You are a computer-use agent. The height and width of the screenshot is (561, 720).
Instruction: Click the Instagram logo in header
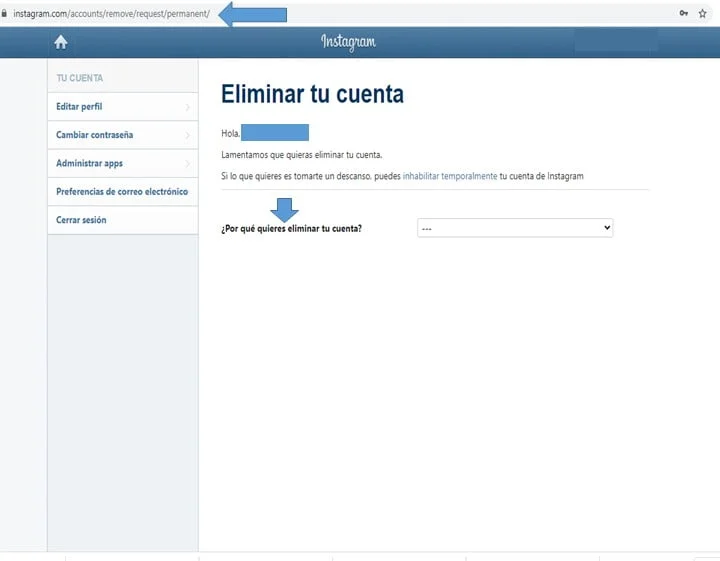[348, 42]
